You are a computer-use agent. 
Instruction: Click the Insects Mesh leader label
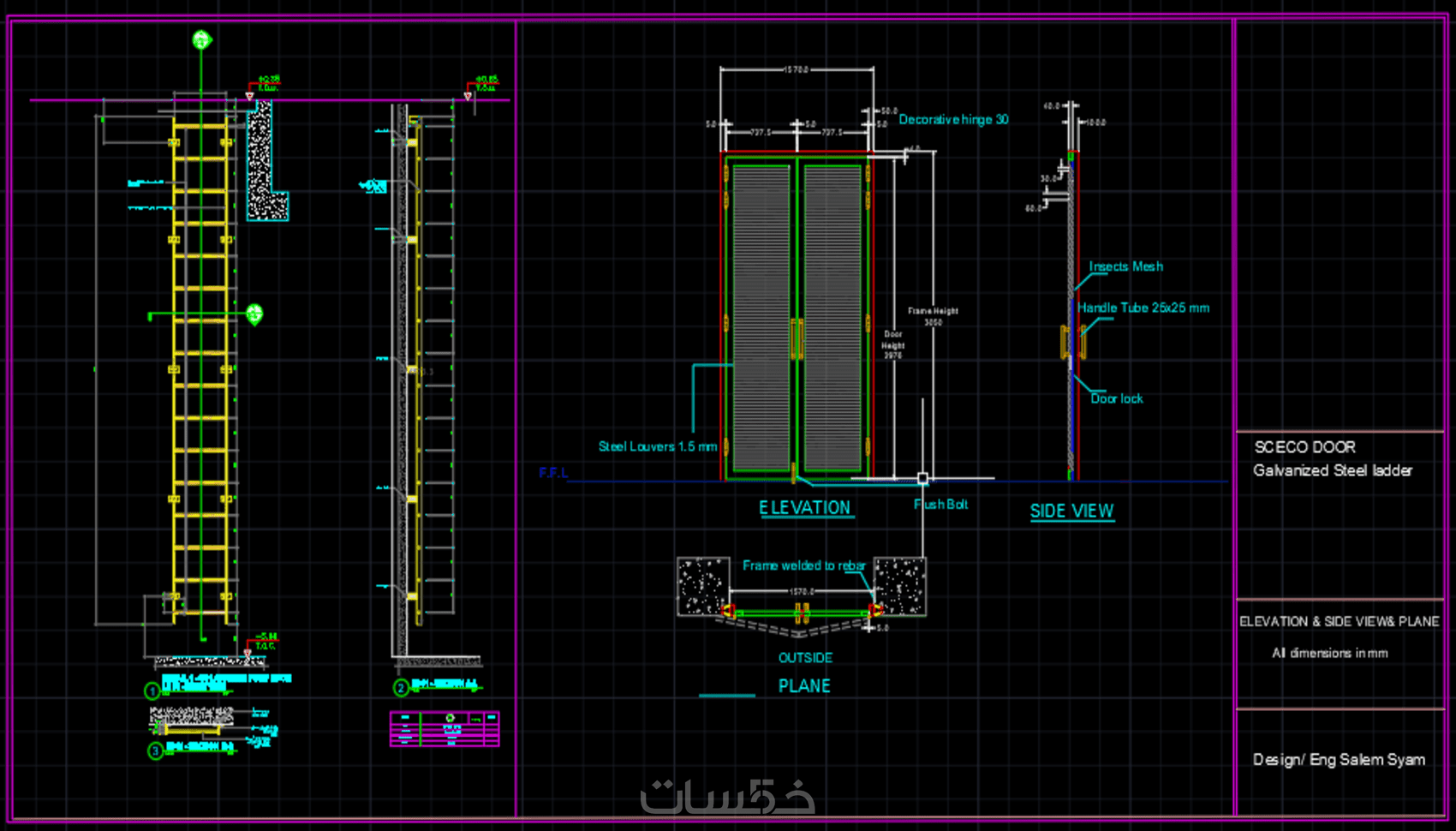pos(1125,266)
